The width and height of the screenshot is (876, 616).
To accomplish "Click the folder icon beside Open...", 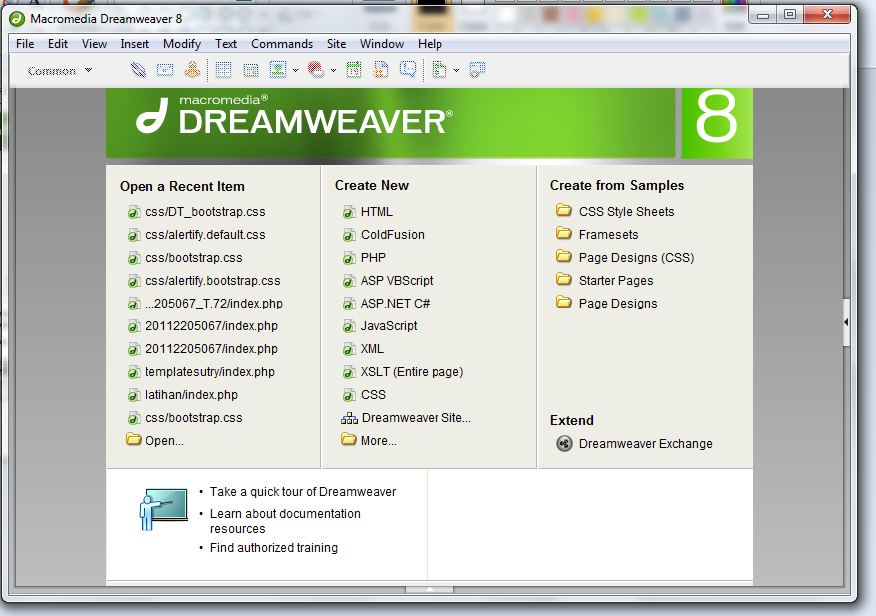I will [134, 439].
